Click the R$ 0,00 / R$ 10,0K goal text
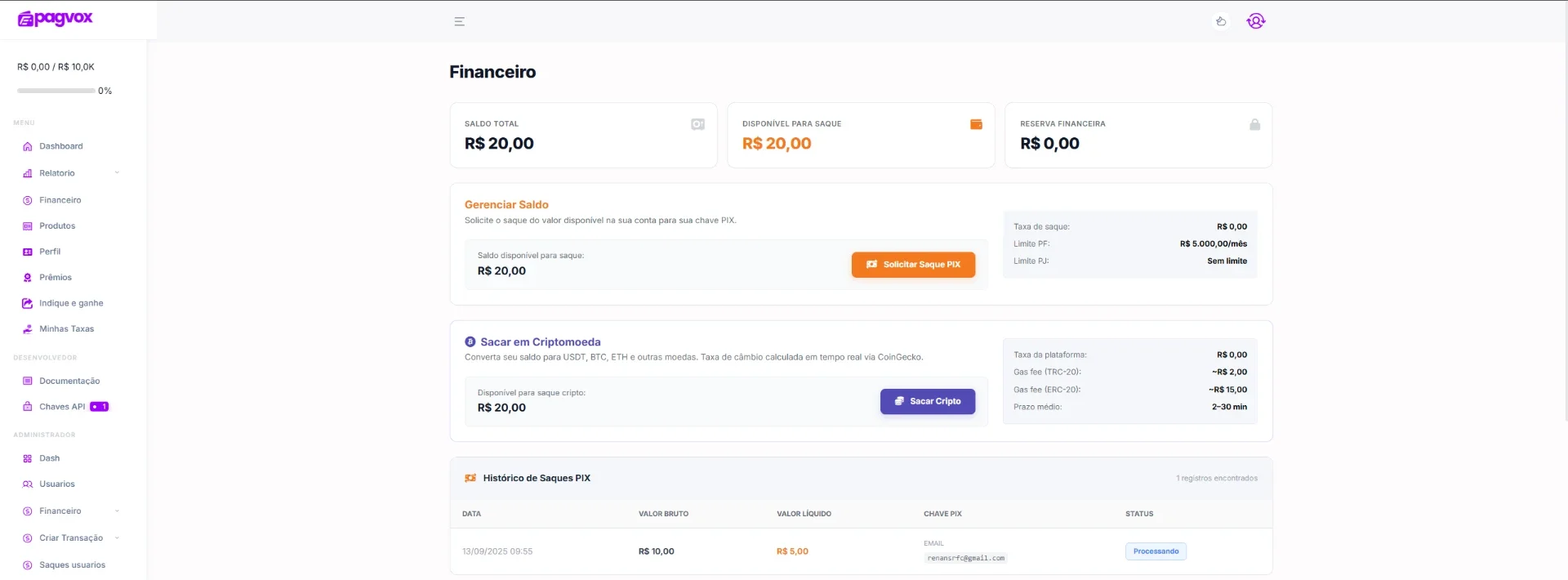 click(56, 67)
